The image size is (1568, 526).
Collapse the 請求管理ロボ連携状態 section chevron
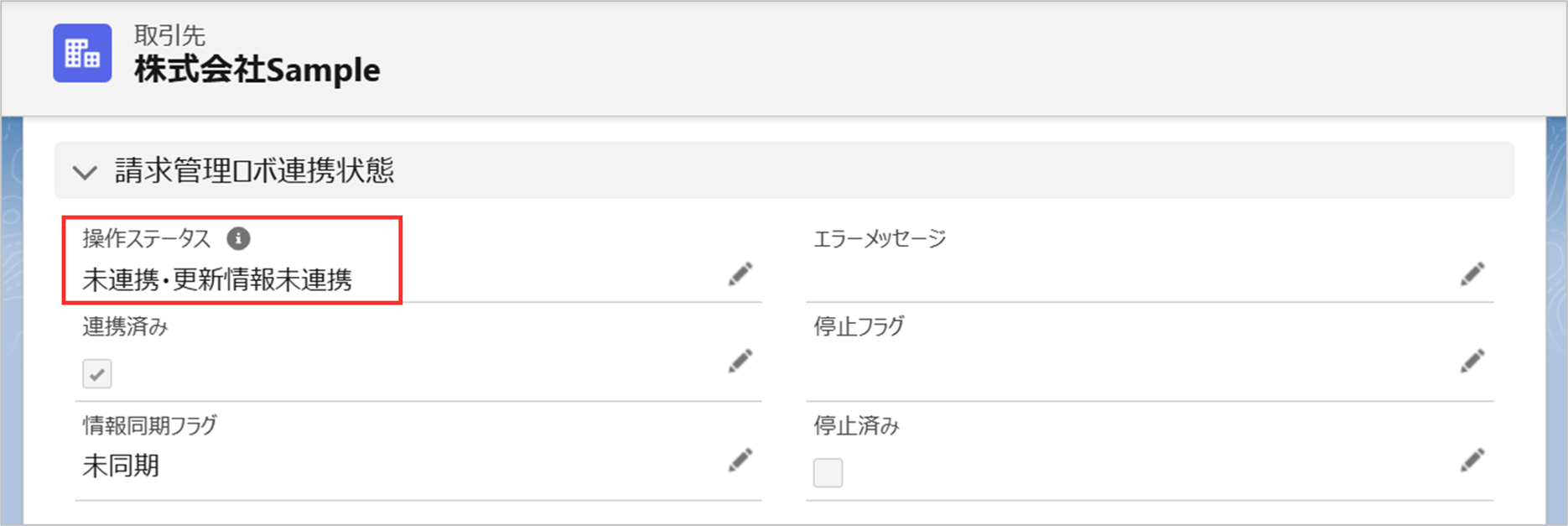85,173
